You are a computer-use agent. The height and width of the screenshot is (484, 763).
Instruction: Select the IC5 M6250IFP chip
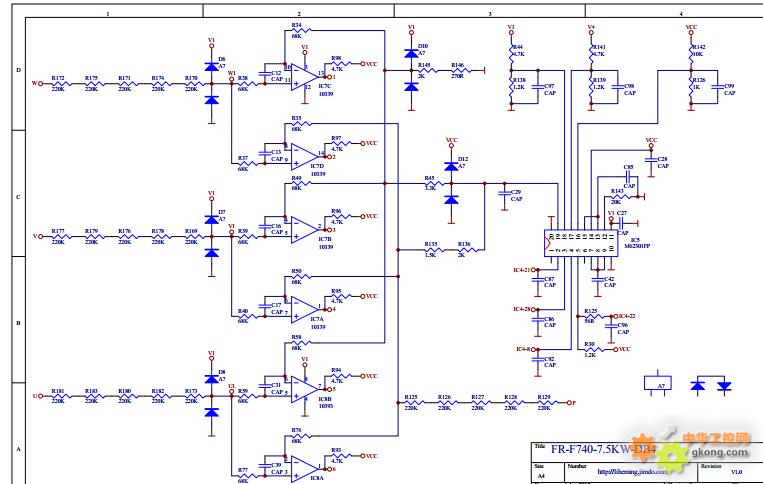(x=578, y=241)
